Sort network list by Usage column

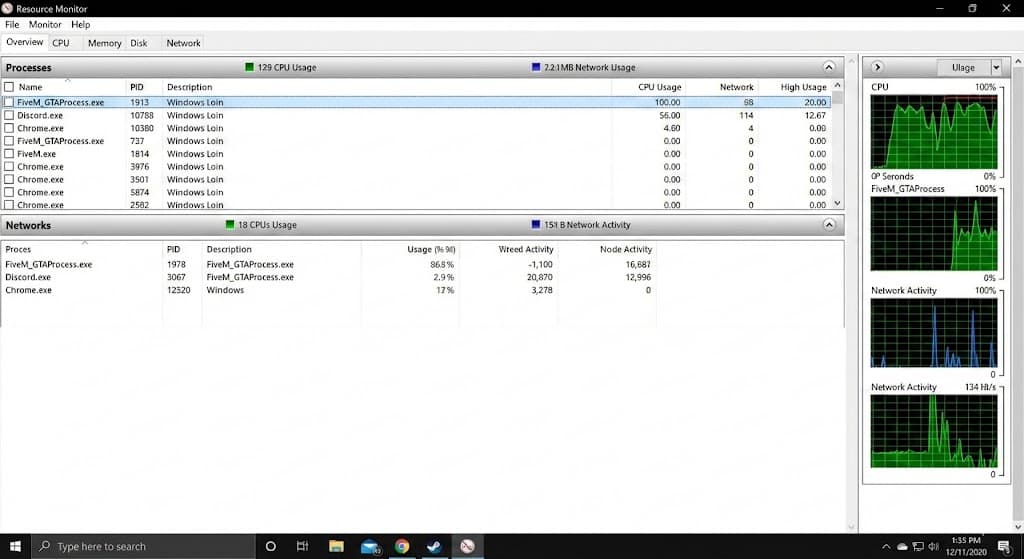(x=431, y=249)
